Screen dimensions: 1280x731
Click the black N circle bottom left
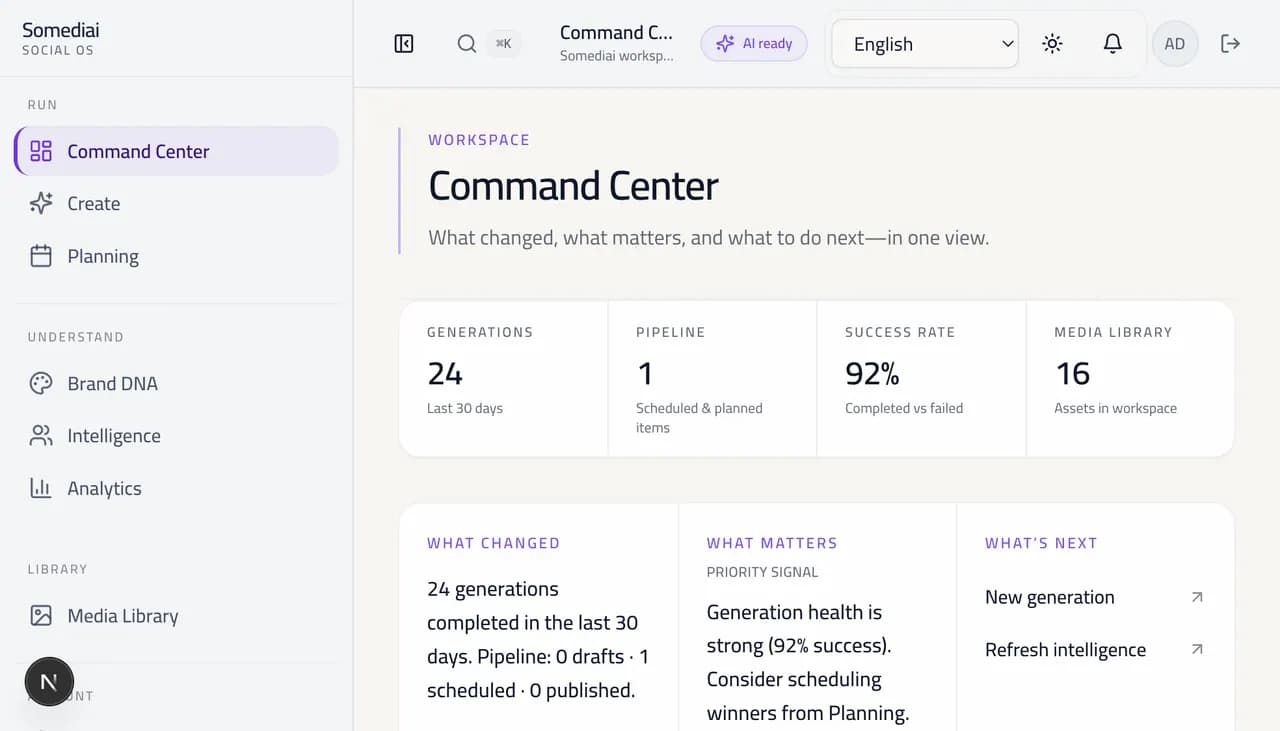tap(49, 681)
